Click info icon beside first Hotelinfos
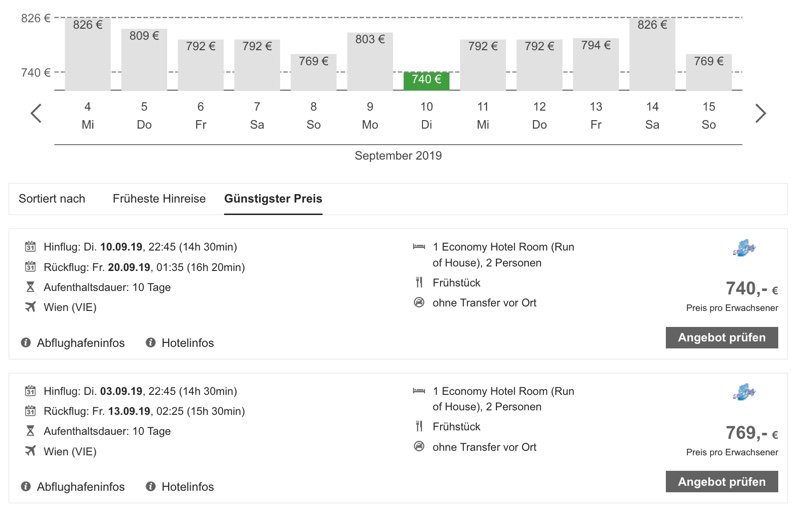 click(x=151, y=343)
